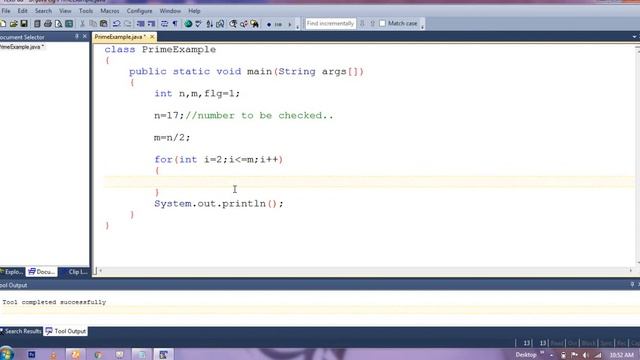Click the Find magnifier icon
This screenshot has height=360, width=640.
point(233,24)
